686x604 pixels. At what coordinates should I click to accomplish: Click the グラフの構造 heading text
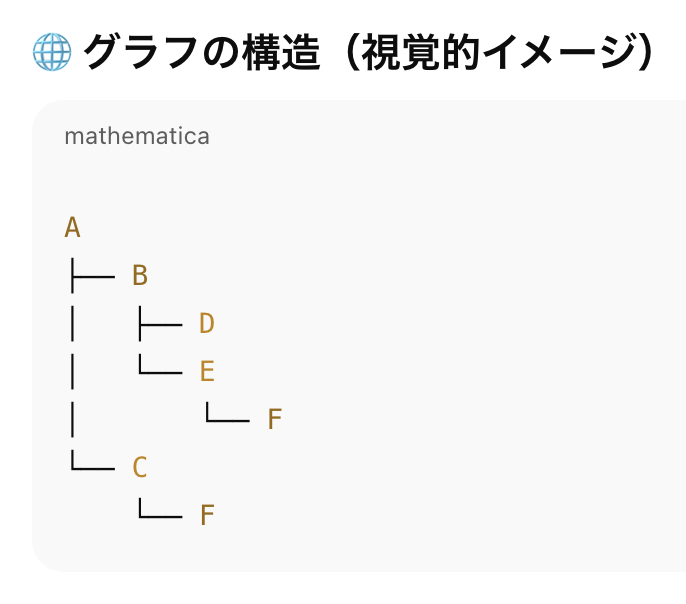coord(202,52)
